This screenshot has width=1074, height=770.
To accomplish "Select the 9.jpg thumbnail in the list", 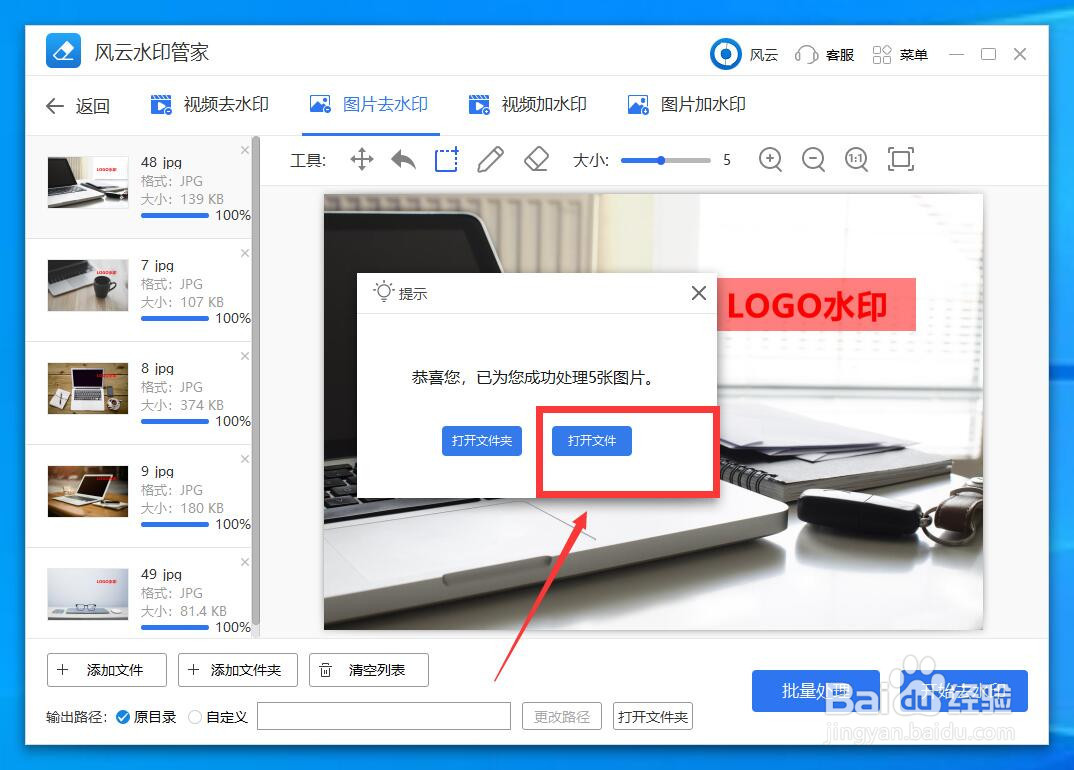I will click(87, 491).
